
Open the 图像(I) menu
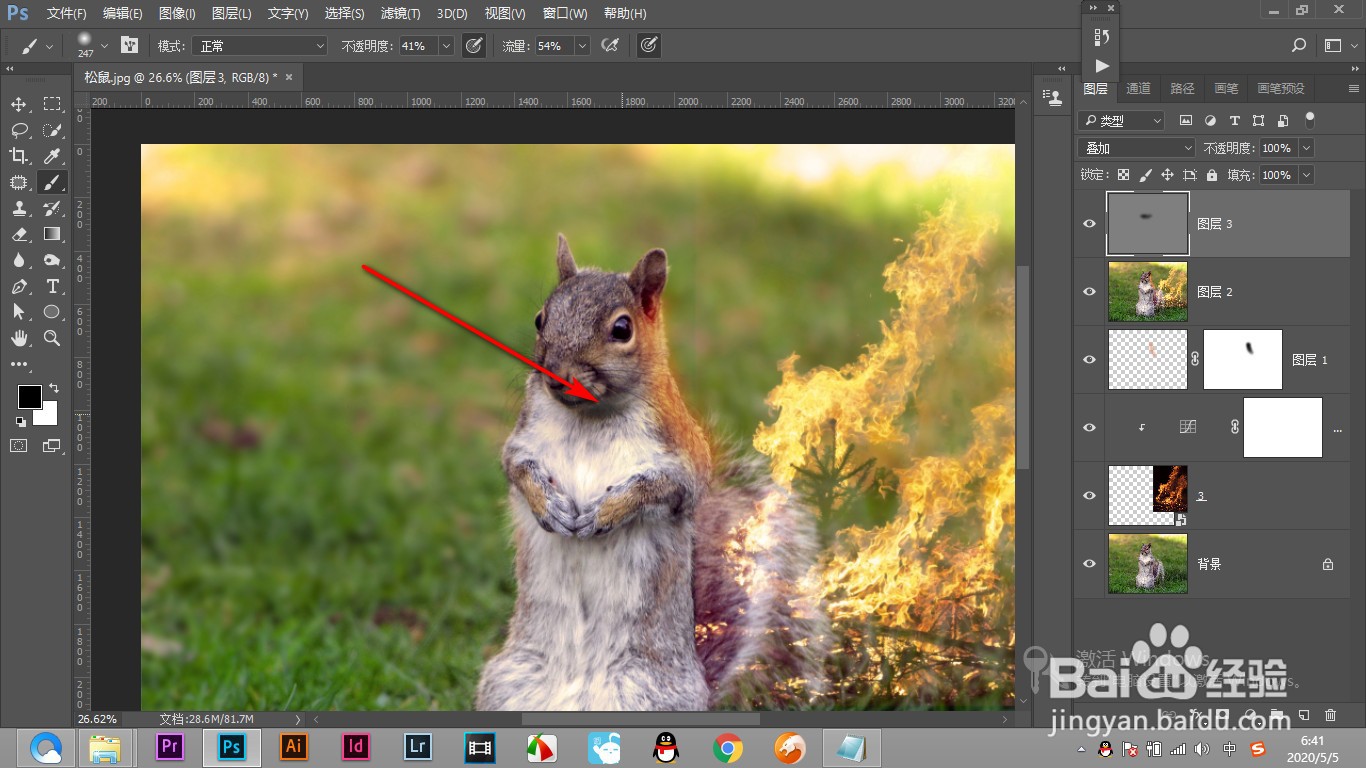[x=177, y=14]
